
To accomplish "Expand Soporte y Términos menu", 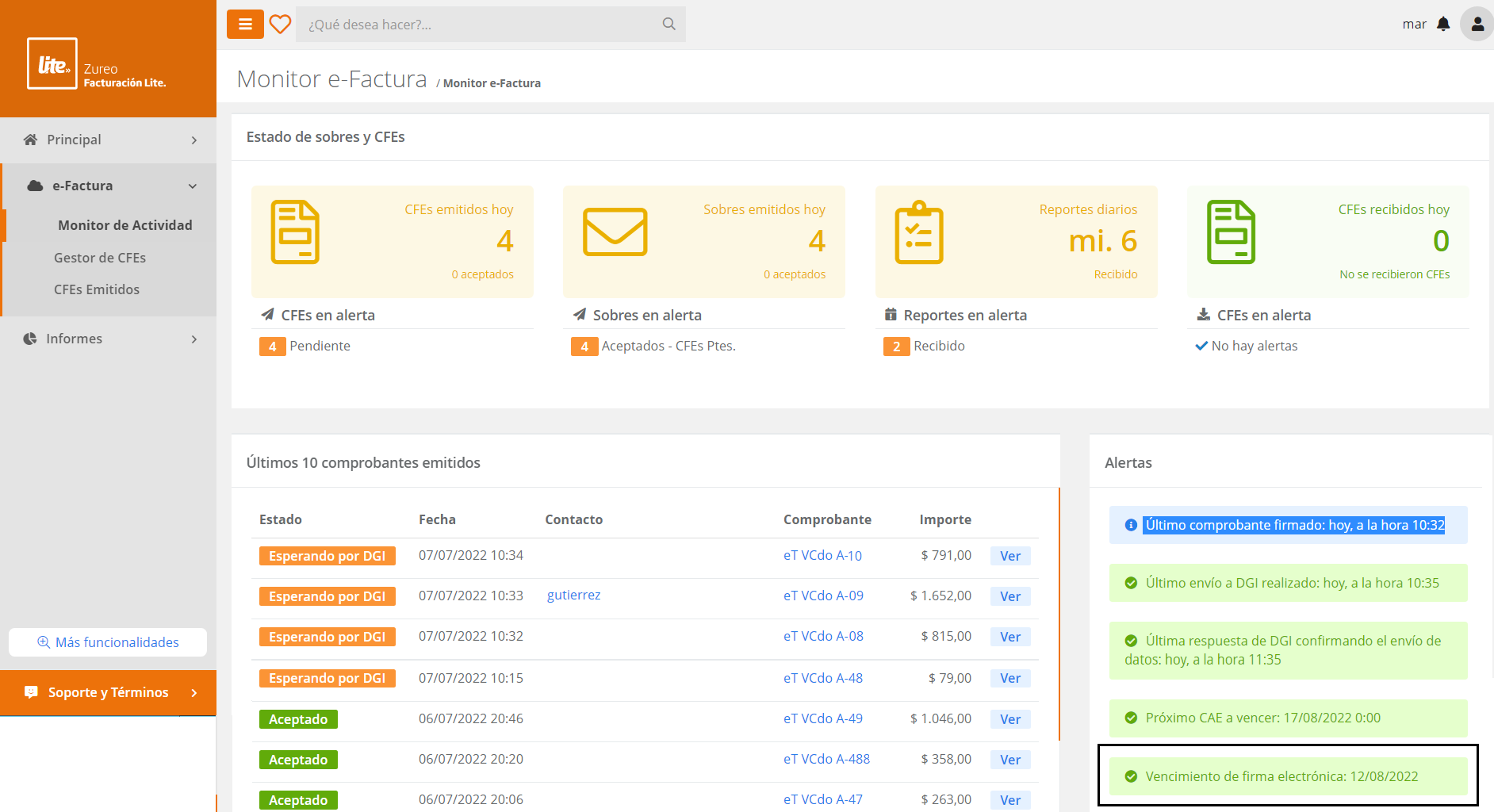I will 109,692.
